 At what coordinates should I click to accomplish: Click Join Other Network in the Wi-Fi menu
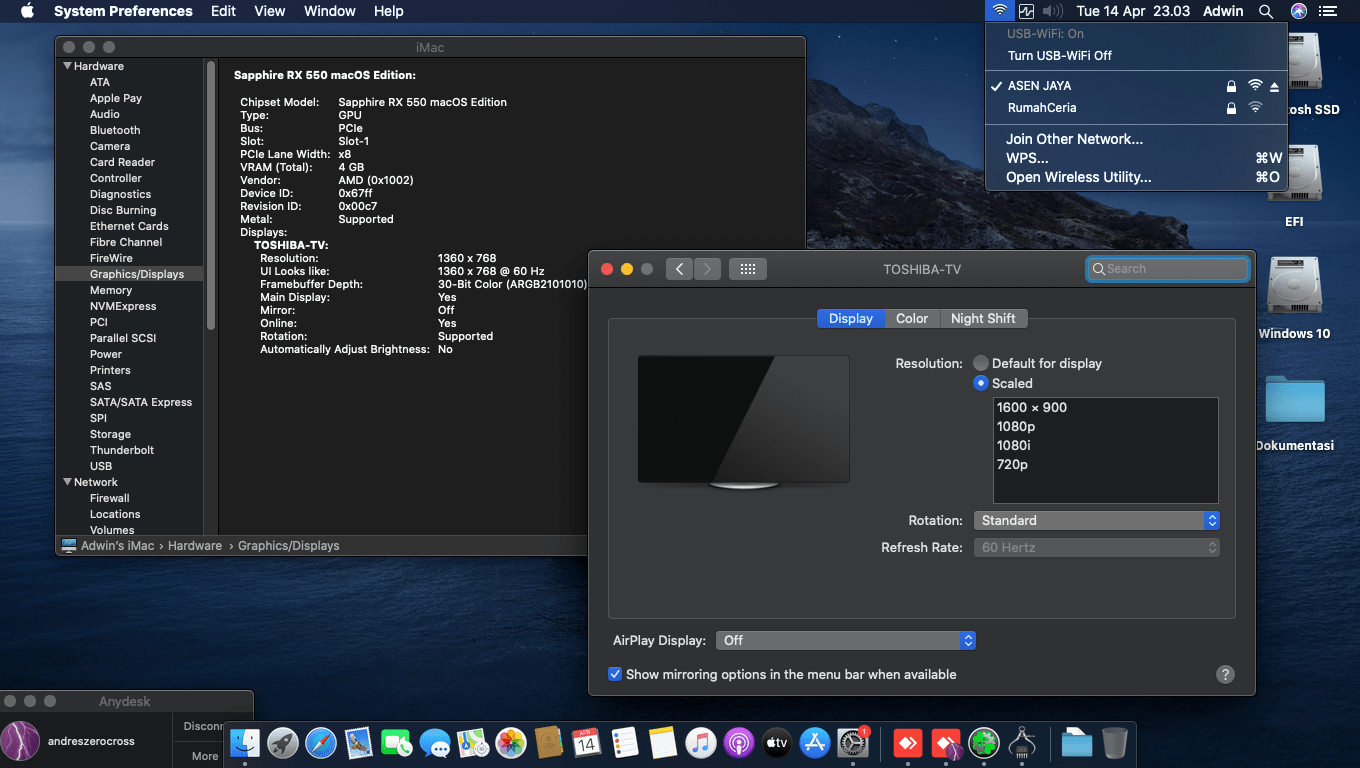click(1073, 139)
